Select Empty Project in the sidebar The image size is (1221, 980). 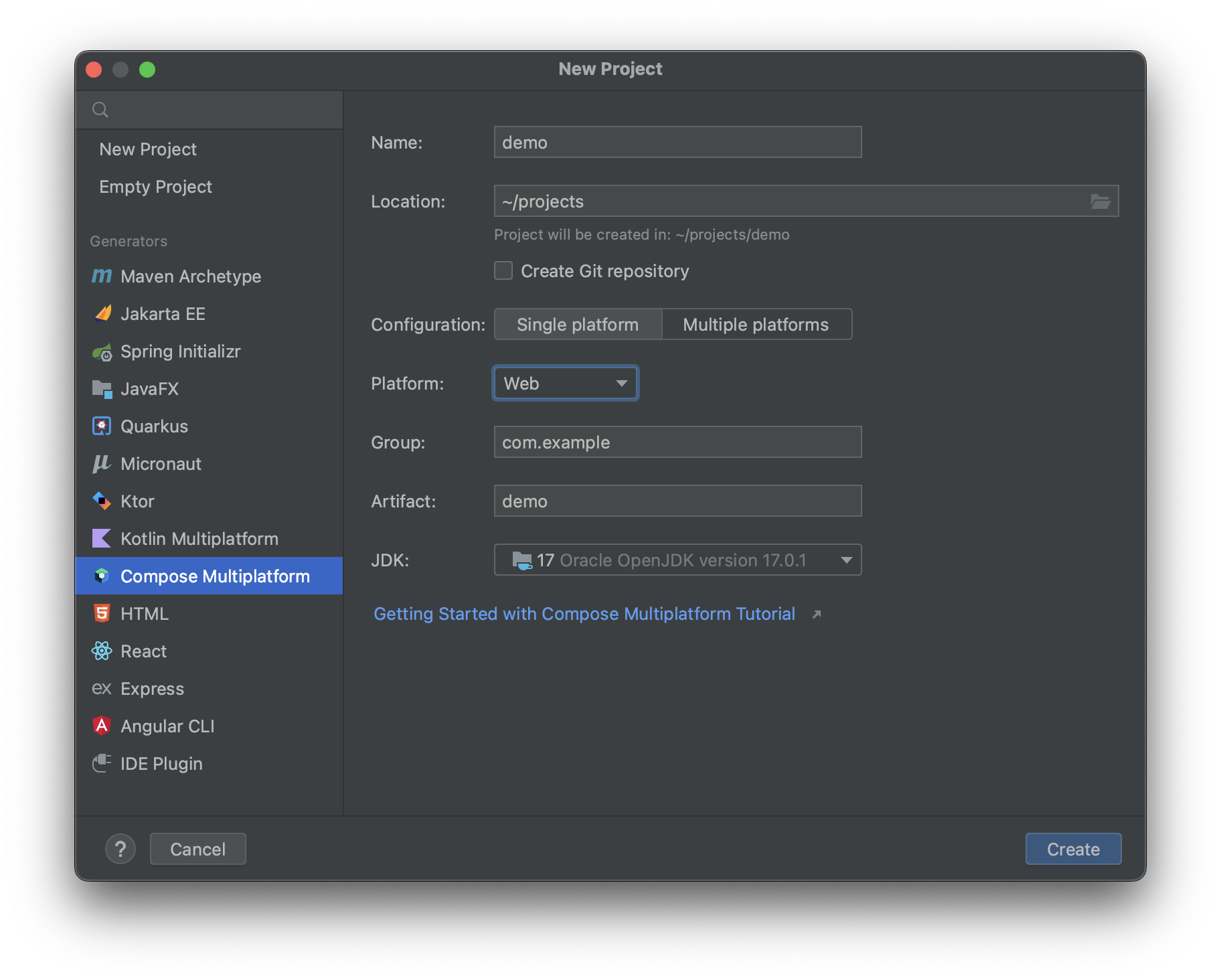[x=155, y=186]
